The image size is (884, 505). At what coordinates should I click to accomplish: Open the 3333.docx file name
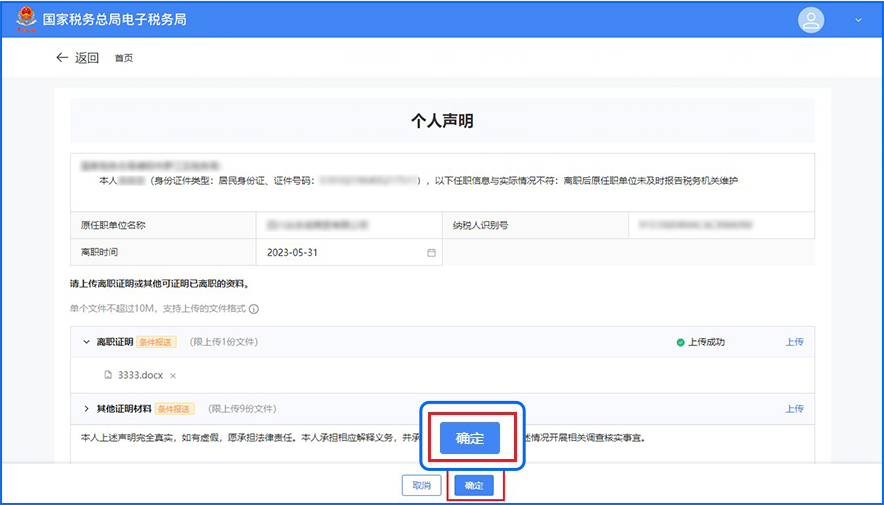140,376
